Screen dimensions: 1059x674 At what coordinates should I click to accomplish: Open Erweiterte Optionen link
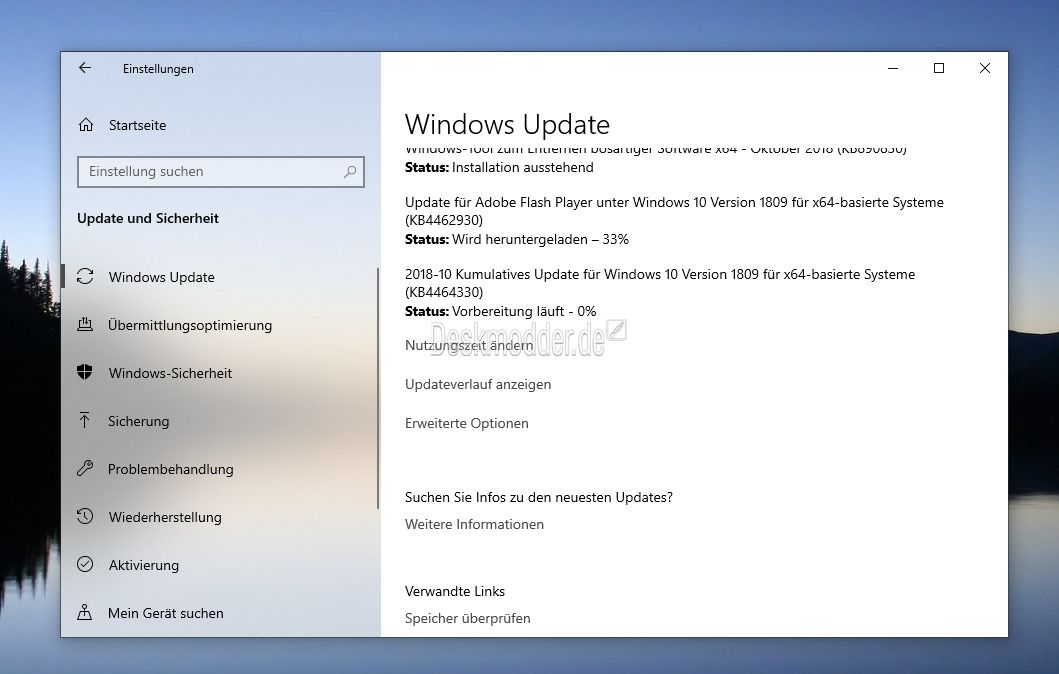point(467,423)
